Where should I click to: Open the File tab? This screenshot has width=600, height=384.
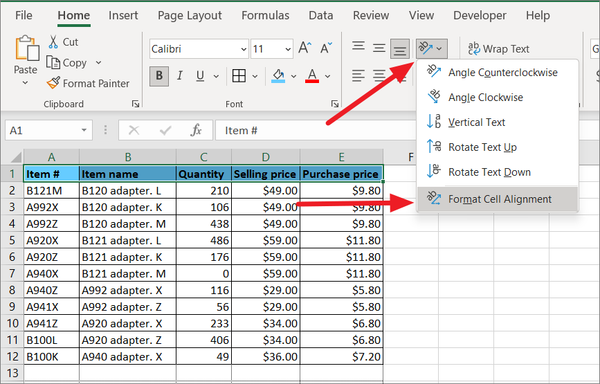(24, 15)
